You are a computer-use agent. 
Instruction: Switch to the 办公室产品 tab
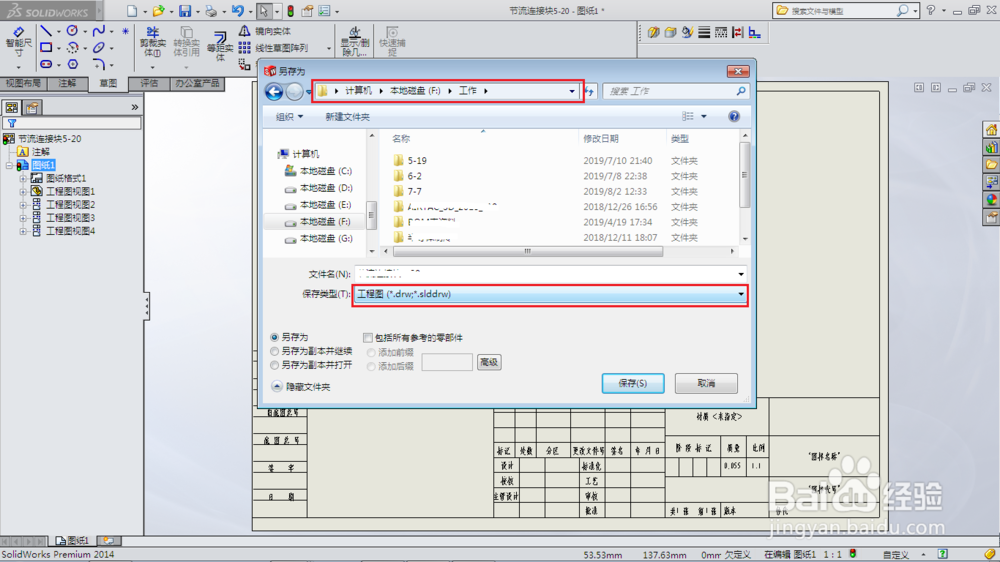pos(197,84)
